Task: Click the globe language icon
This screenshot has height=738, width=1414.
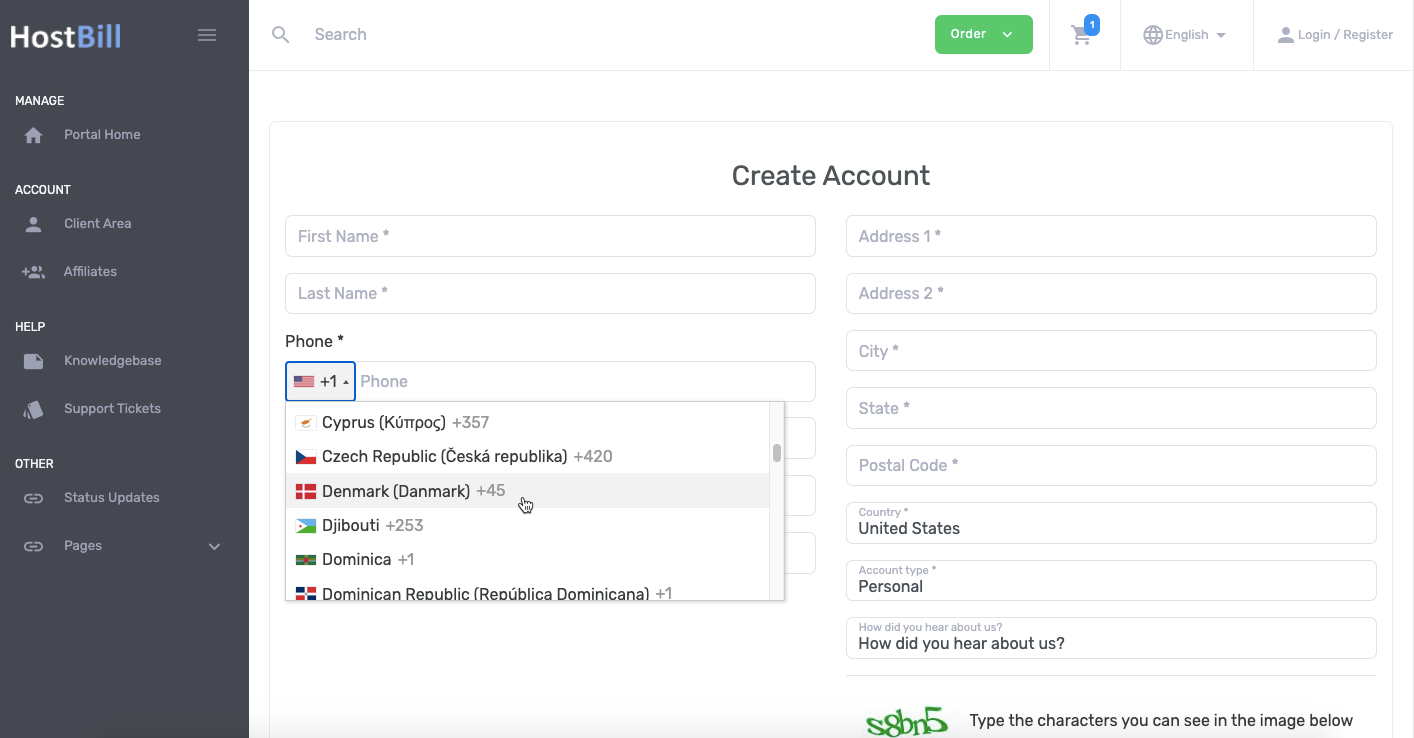Action: 1152,34
